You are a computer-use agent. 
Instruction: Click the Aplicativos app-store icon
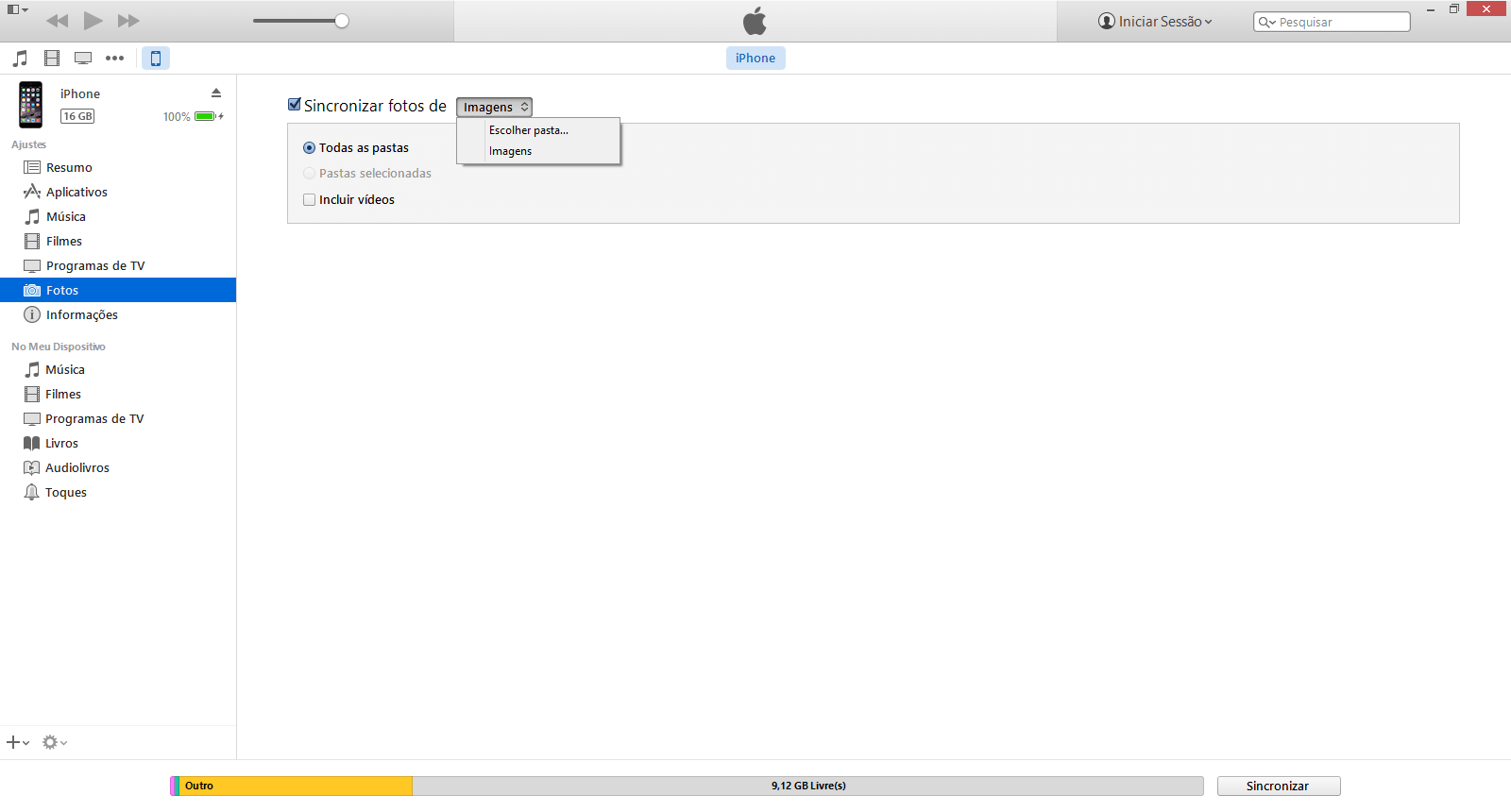pos(32,192)
